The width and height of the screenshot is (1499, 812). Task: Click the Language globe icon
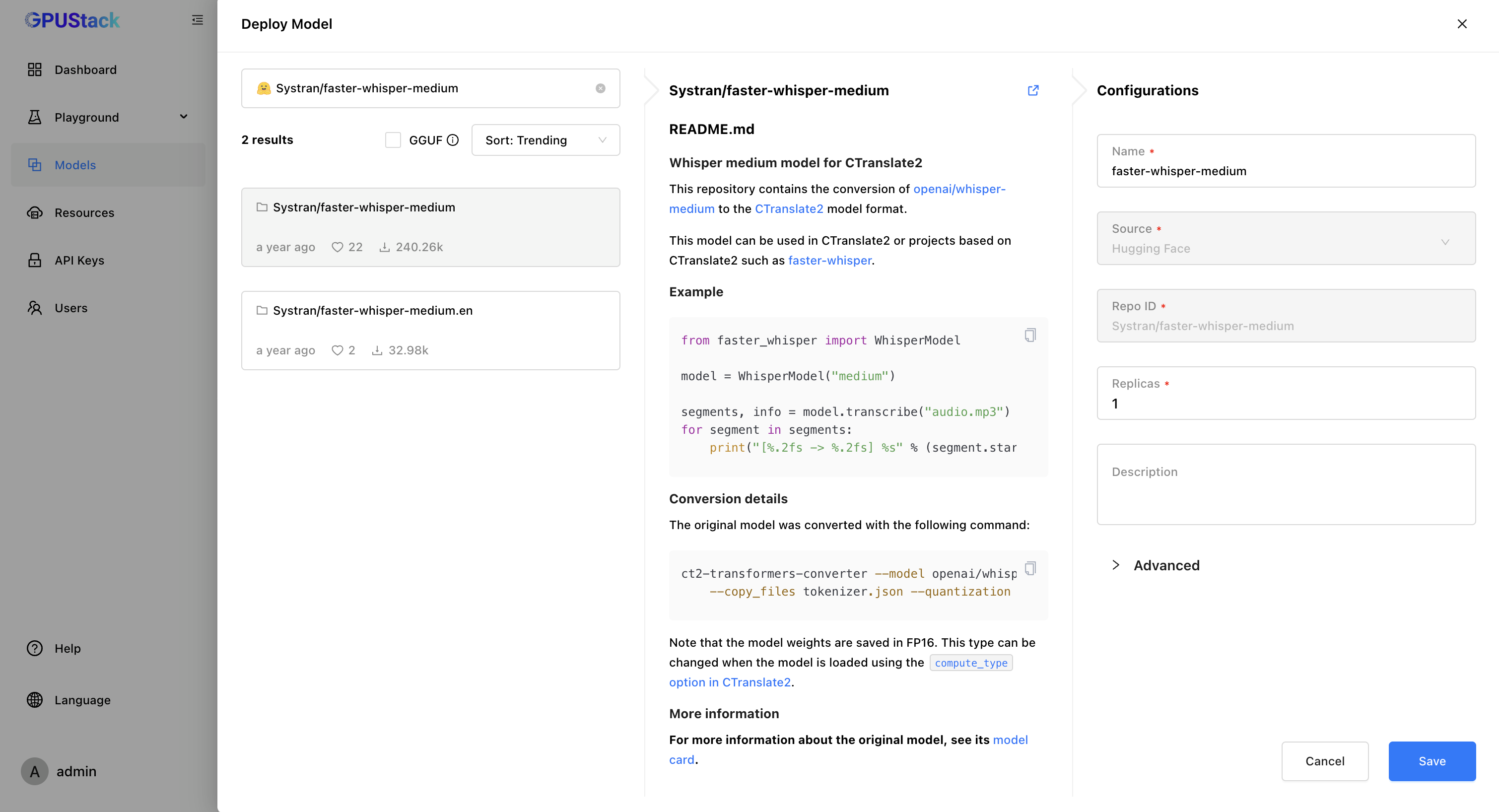pos(35,700)
